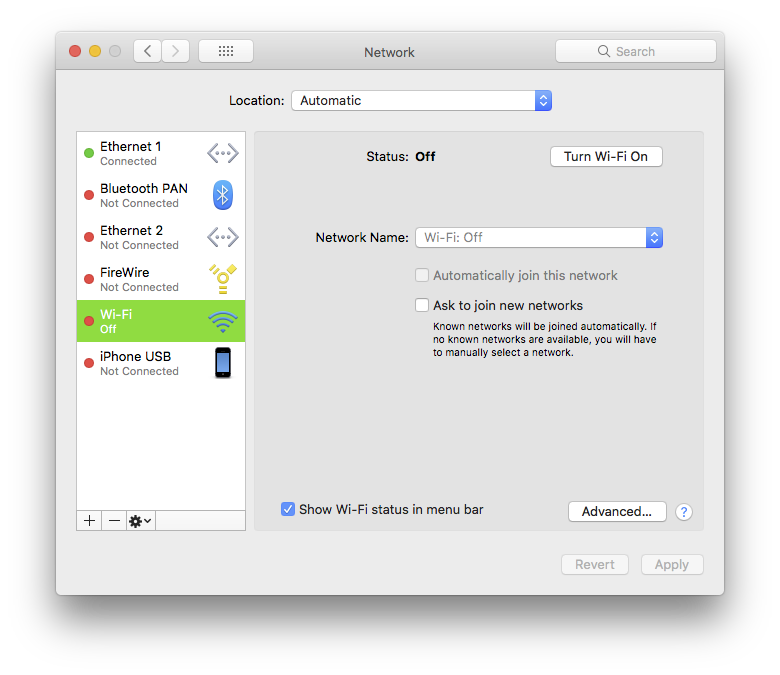
Task: Click the red status dot for iPhone USB
Action: point(89,363)
